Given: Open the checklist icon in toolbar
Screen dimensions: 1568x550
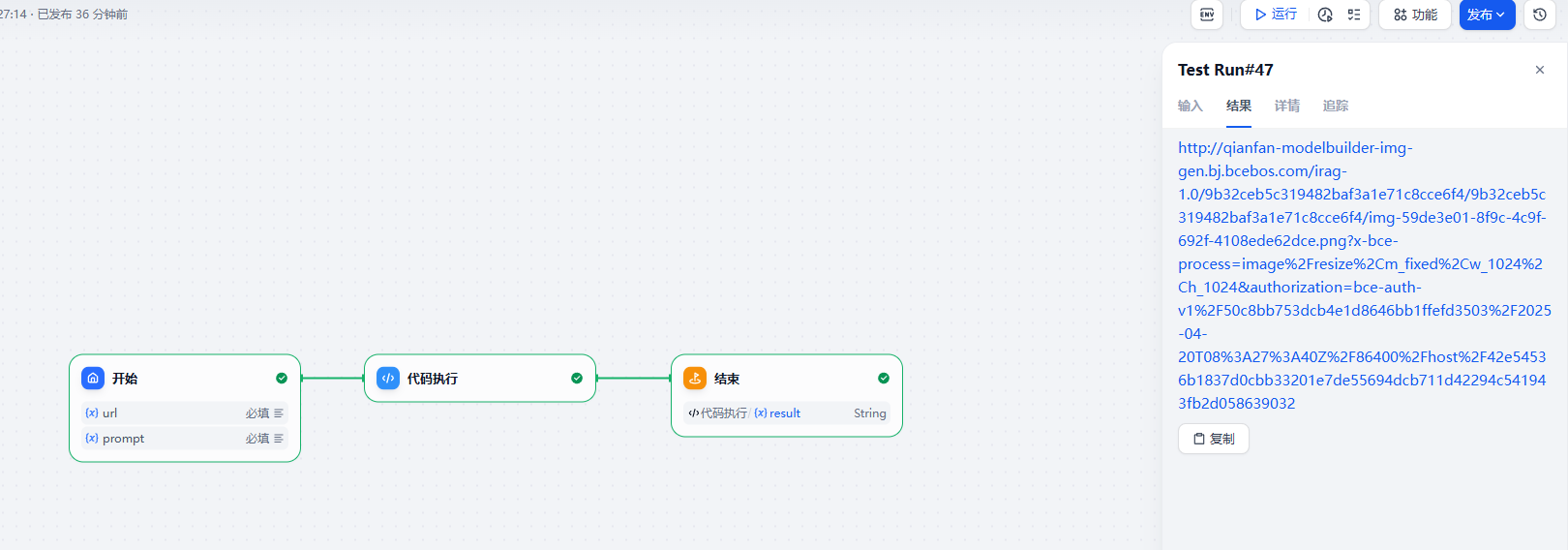Looking at the screenshot, I should [1354, 15].
